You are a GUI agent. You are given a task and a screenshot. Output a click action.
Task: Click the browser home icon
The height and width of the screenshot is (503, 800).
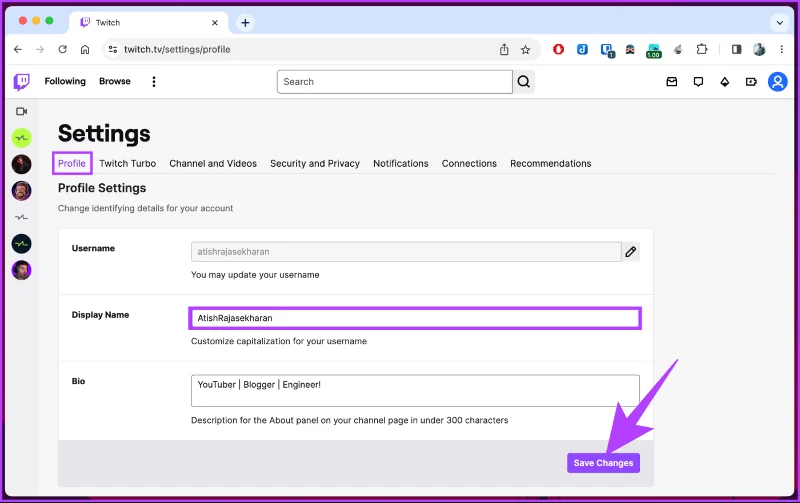pos(85,49)
